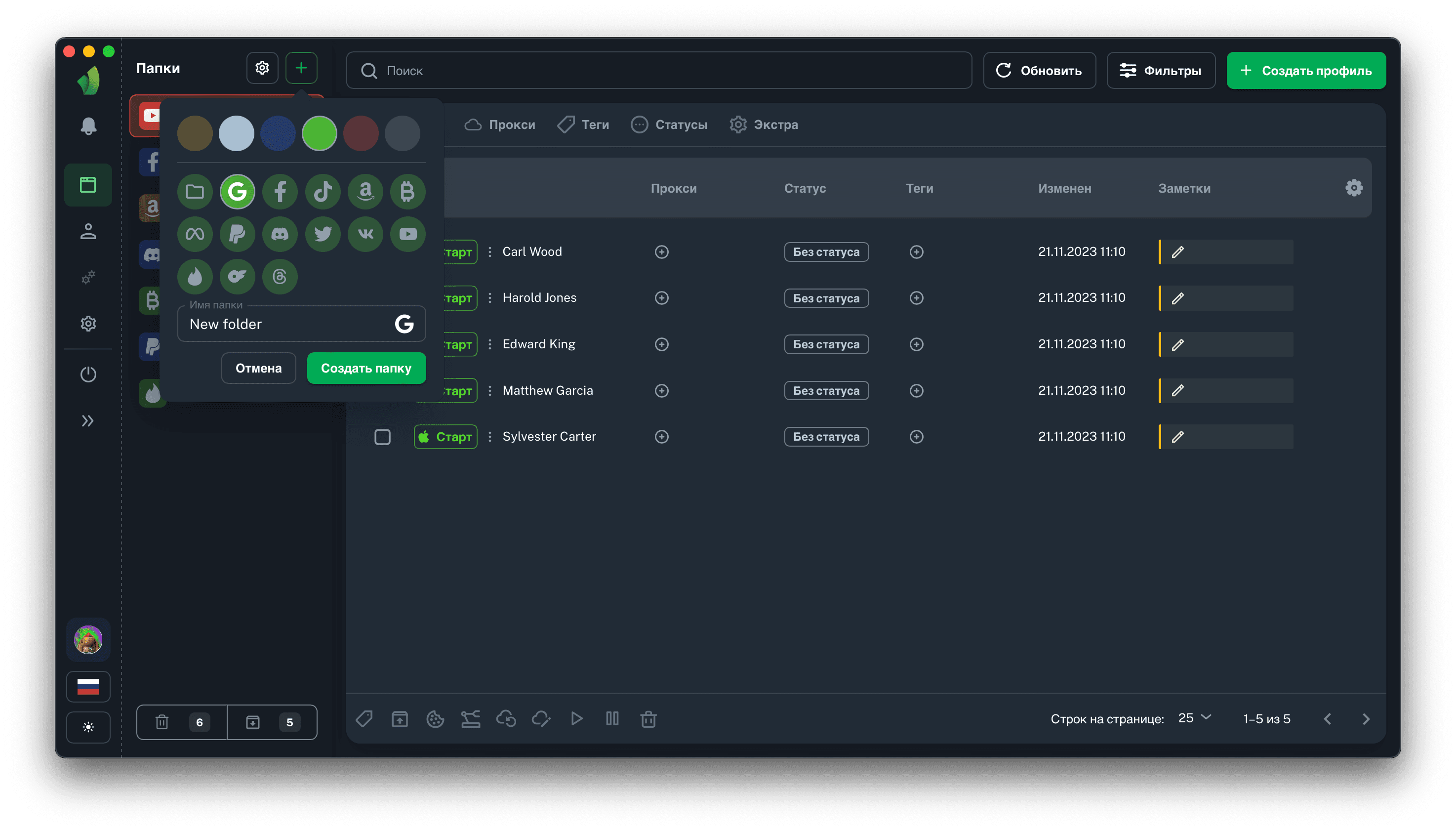Click the play icon in bottom toolbar

577,718
